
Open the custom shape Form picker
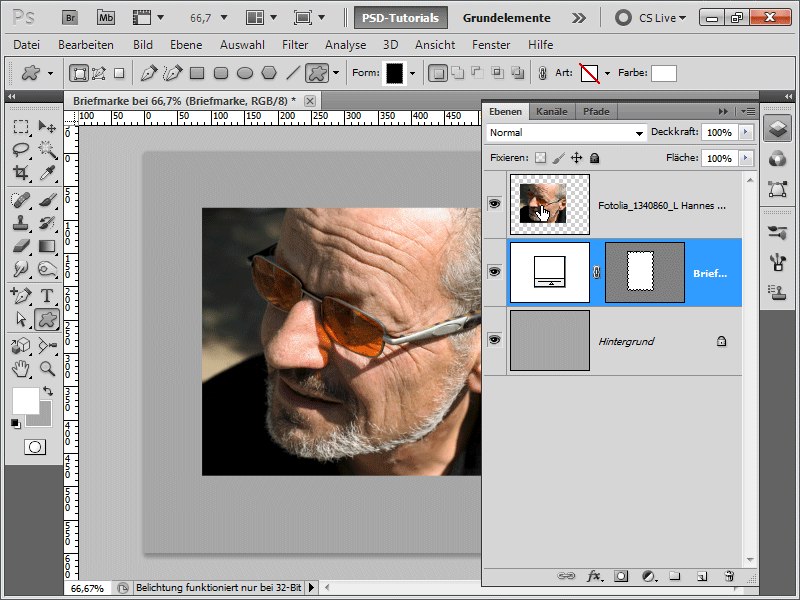[x=412, y=73]
